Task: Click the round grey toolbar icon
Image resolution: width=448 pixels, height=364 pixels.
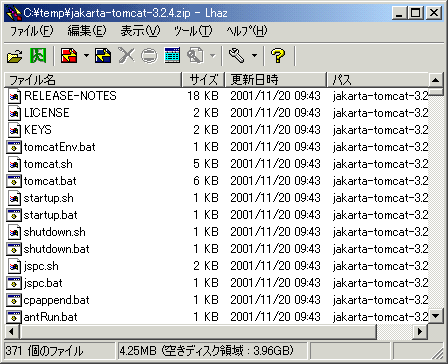Action: 149,56
